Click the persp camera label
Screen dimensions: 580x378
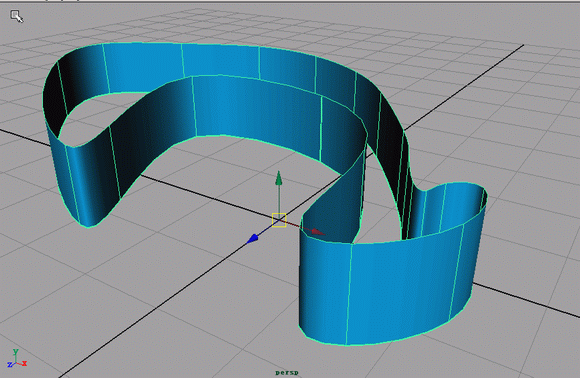point(287,372)
